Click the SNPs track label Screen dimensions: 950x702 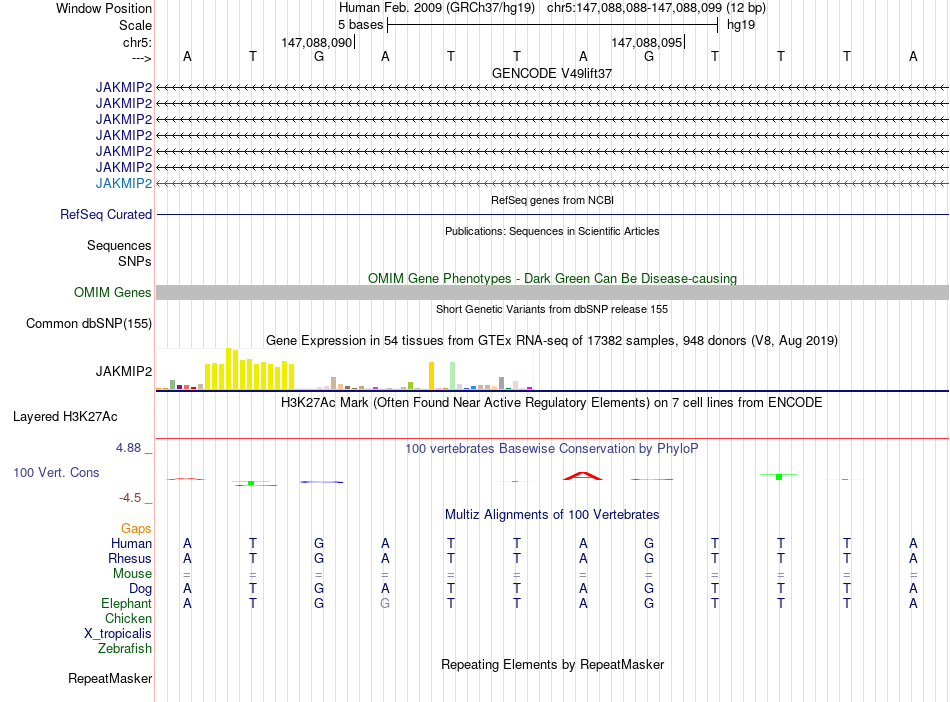pyautogui.click(x=135, y=261)
